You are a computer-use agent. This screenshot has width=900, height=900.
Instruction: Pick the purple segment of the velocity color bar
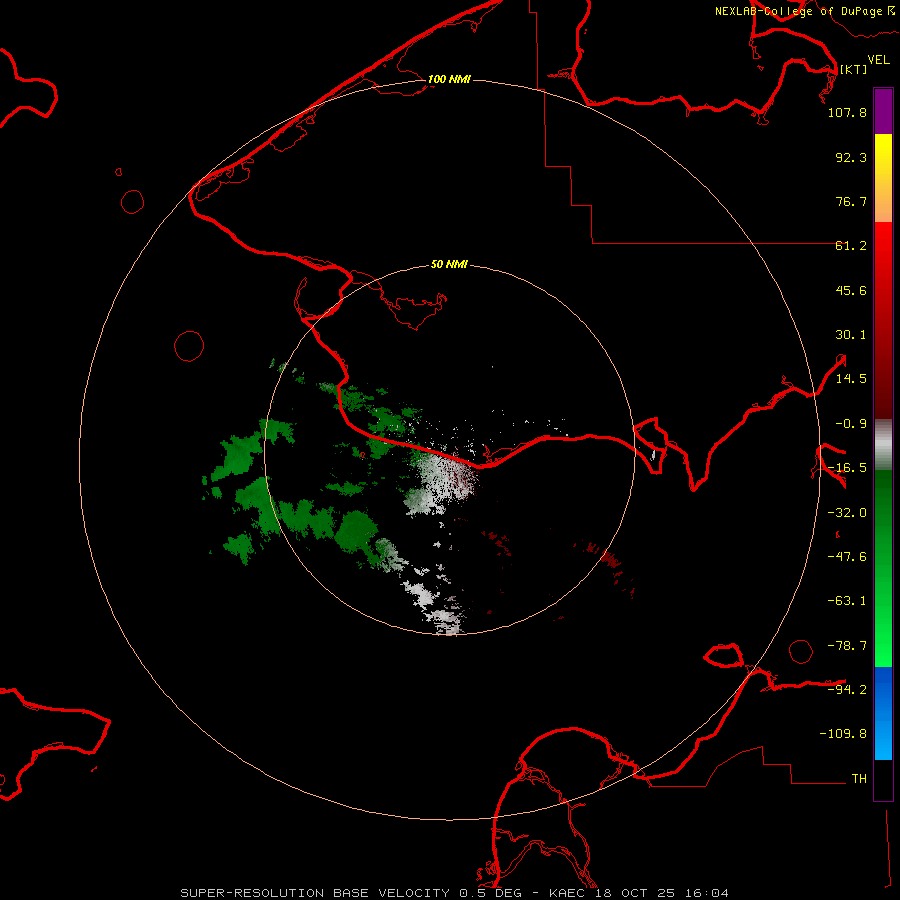[x=883, y=111]
